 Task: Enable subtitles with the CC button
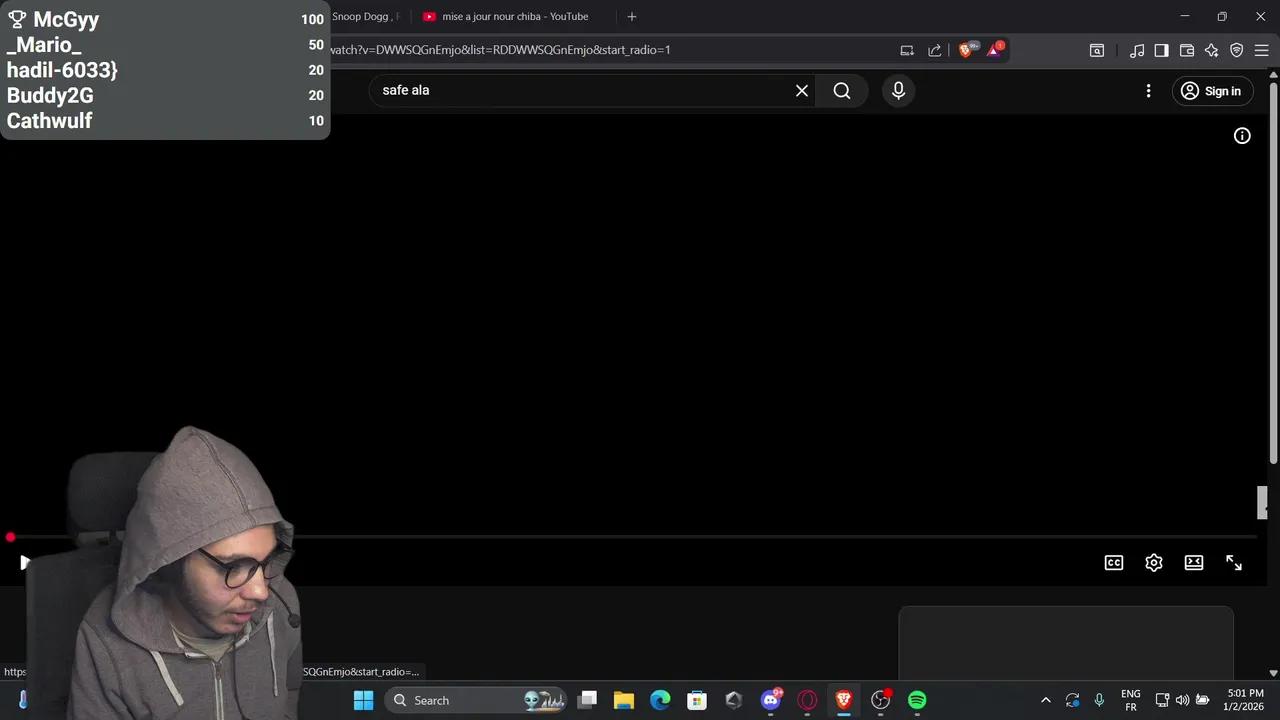(1113, 562)
